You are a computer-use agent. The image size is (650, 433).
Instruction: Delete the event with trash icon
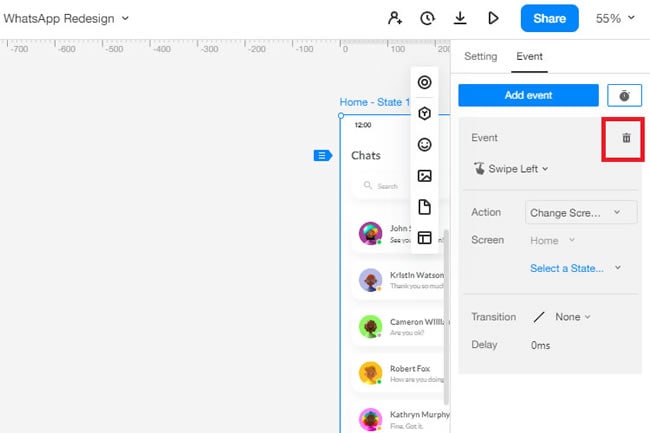[x=626, y=138]
